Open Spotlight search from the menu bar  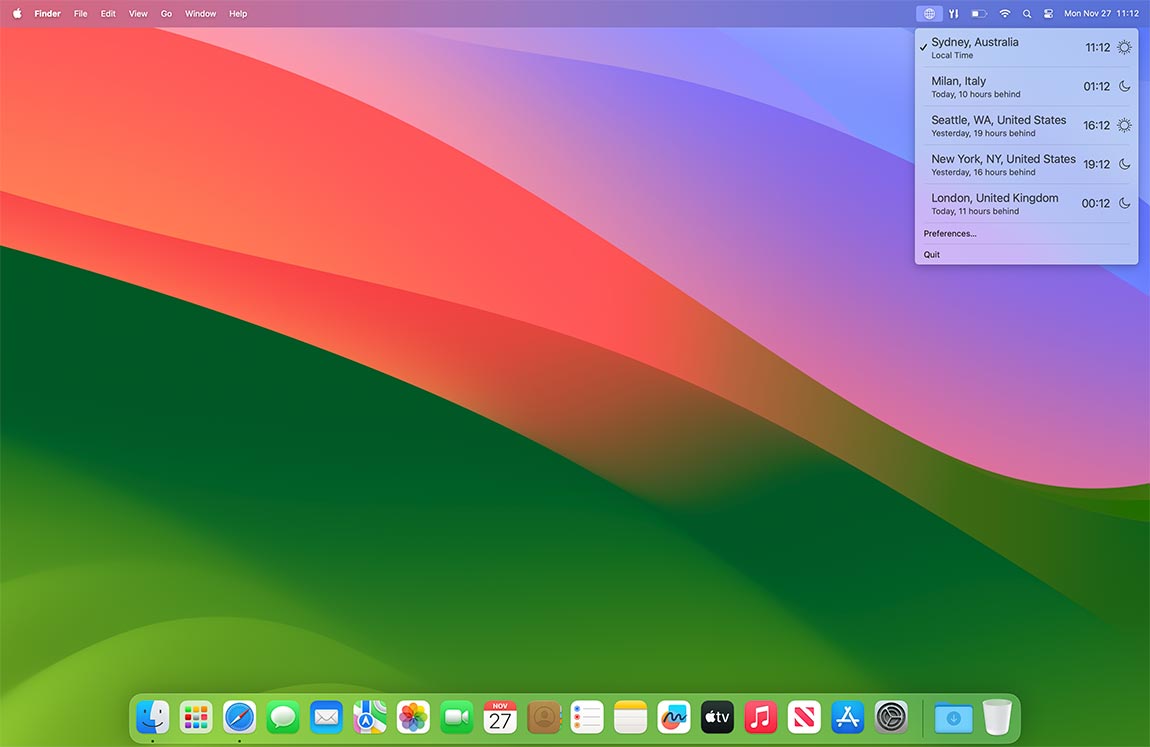1026,13
